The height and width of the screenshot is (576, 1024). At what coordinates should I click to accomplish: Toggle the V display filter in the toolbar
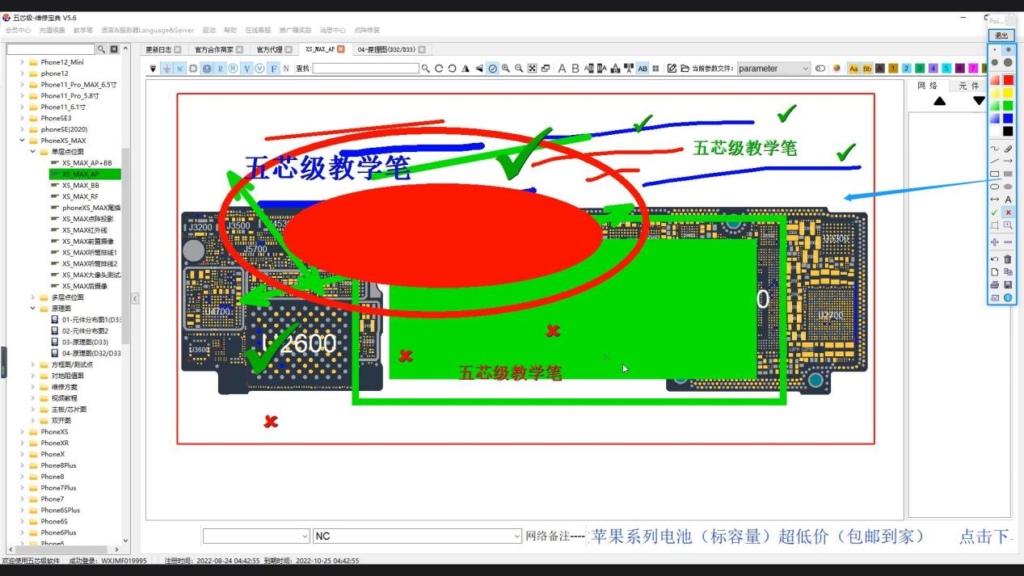(247, 68)
